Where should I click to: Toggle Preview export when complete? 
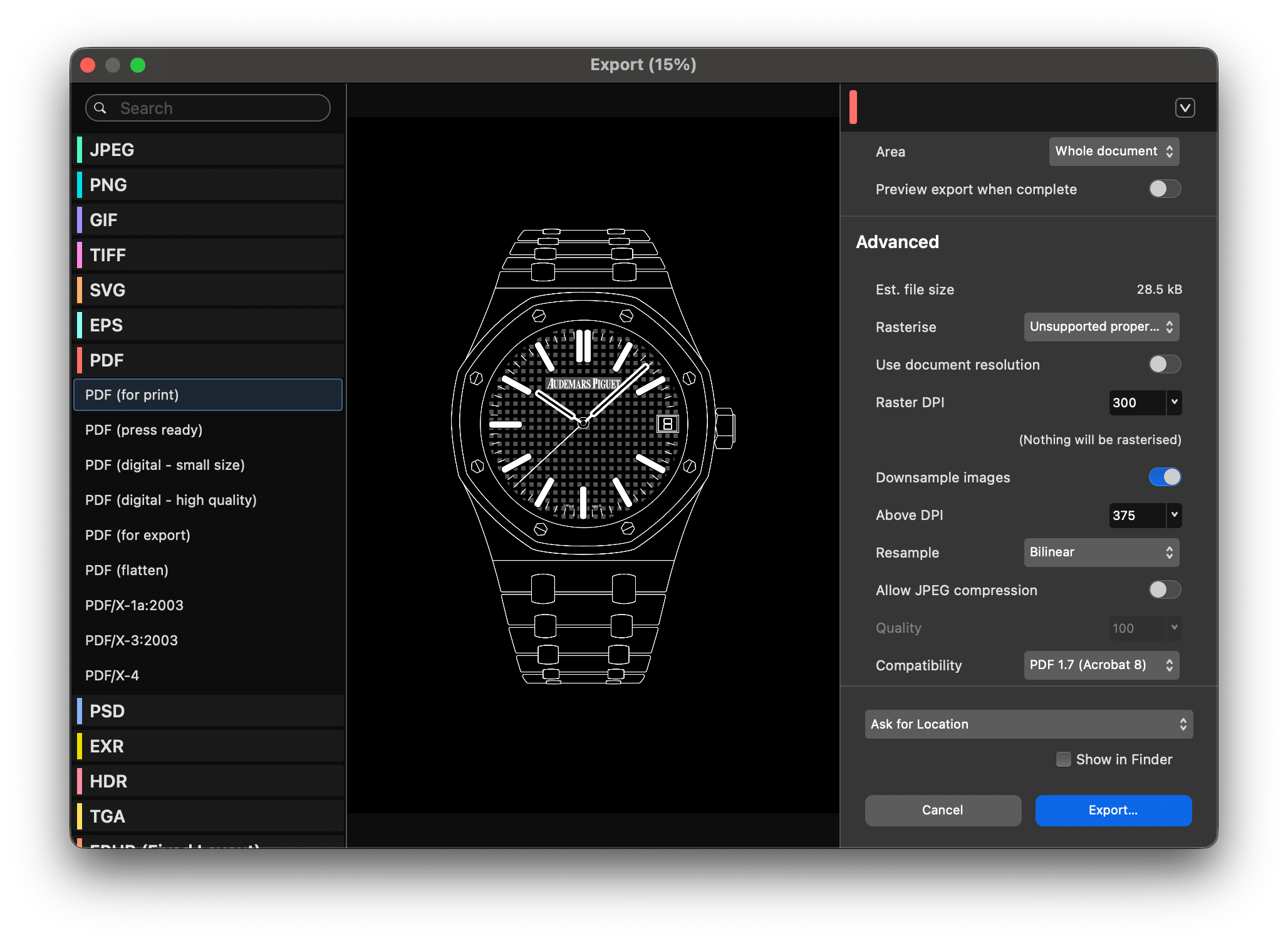(x=1165, y=189)
